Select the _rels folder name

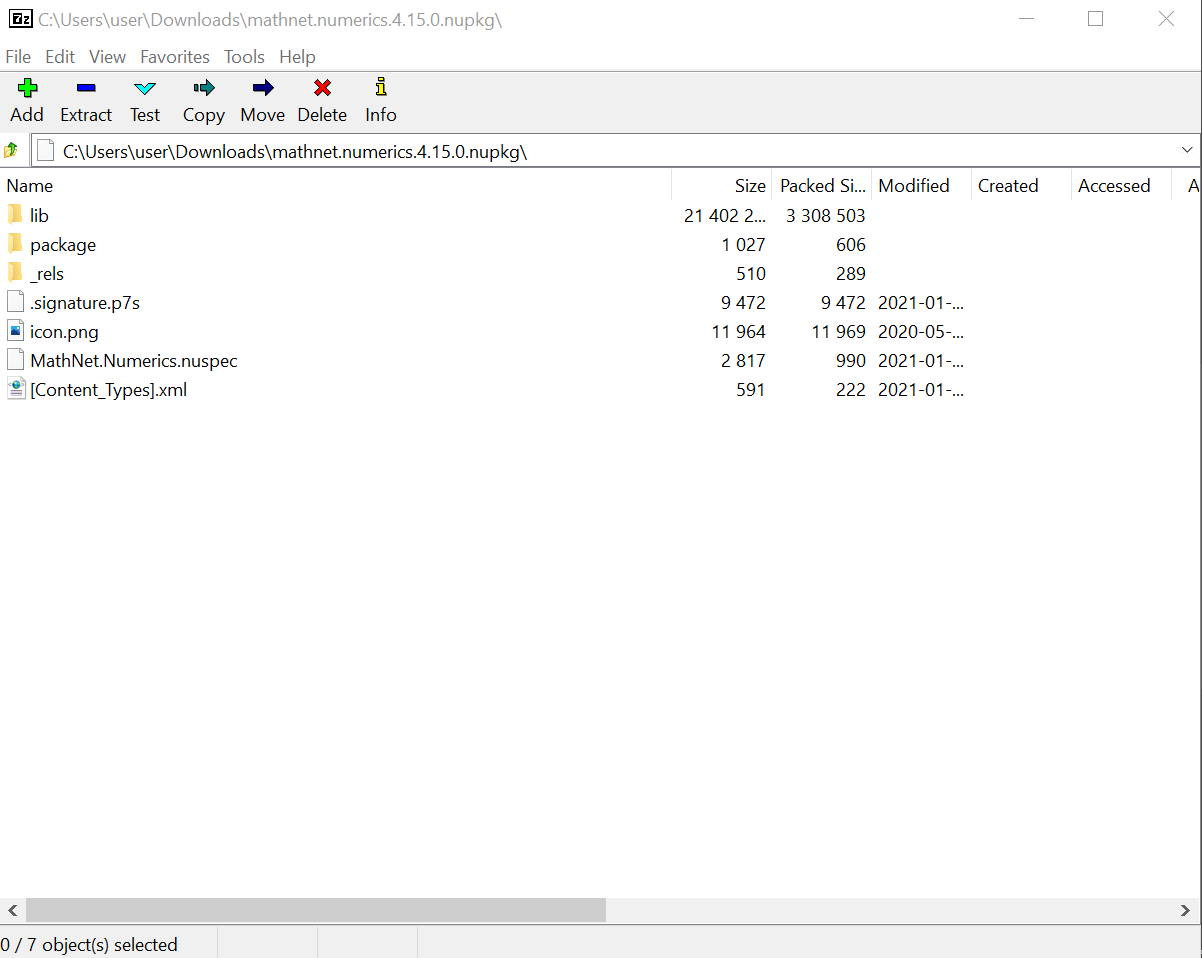[47, 274]
